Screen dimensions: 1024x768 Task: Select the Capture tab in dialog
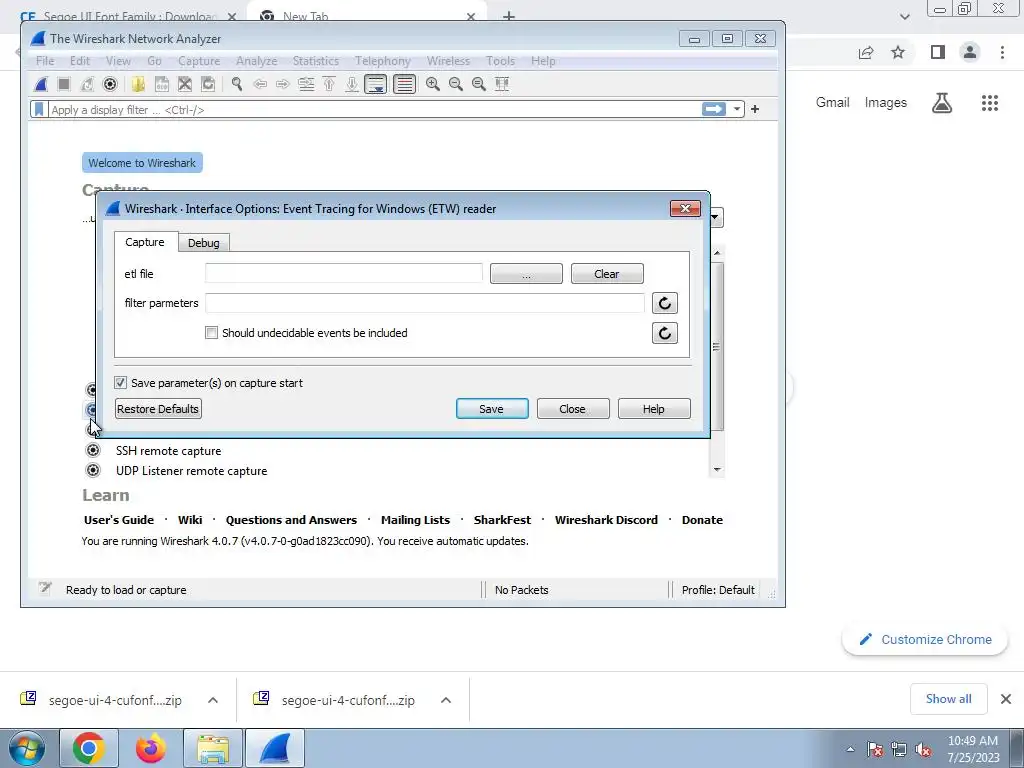point(145,242)
